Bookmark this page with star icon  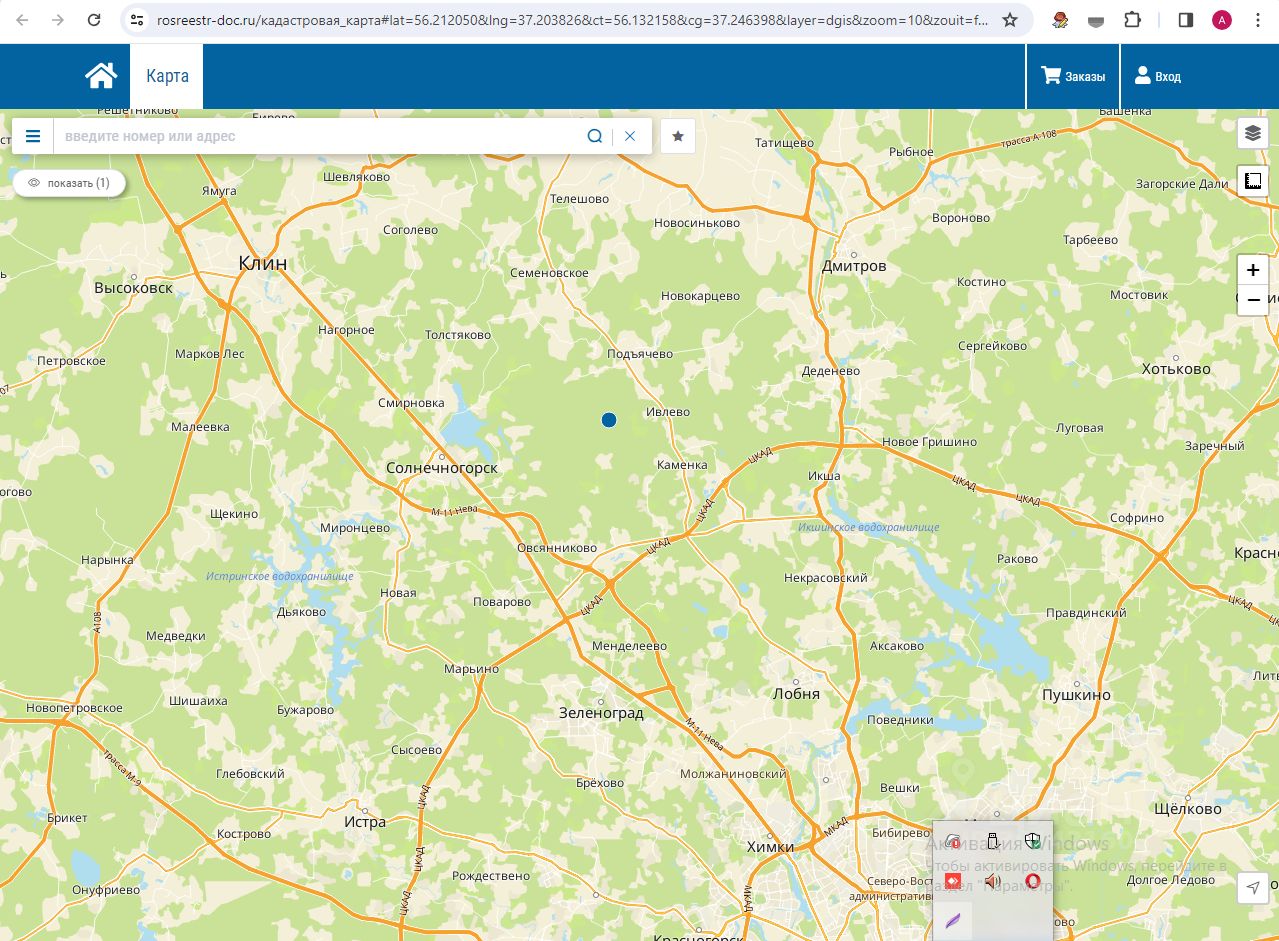click(x=1010, y=20)
